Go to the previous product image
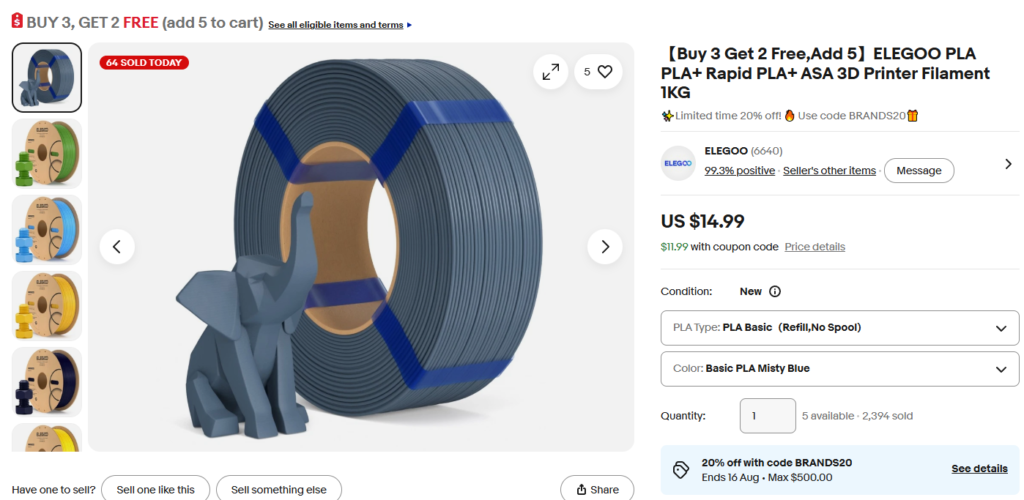Viewport: 1024px width, 500px height. [x=117, y=247]
